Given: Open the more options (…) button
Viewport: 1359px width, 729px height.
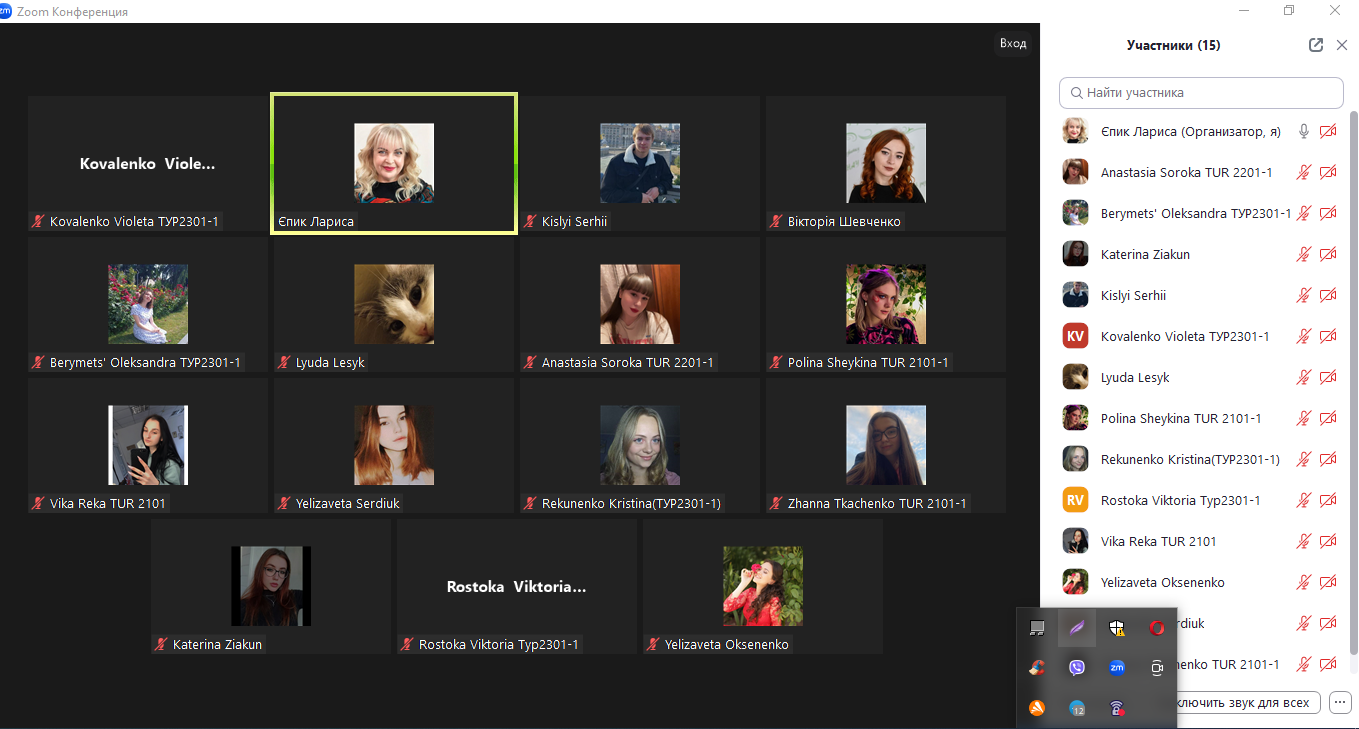Looking at the screenshot, I should click(x=1341, y=702).
